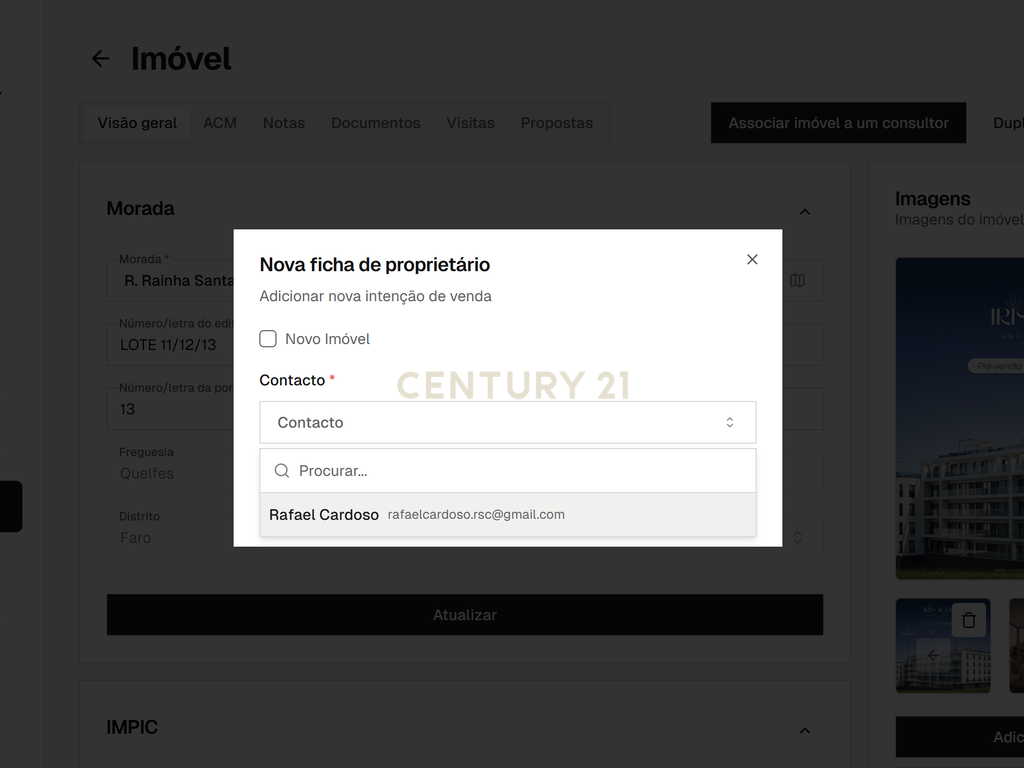Click the Distrito Faro field
Image resolution: width=1024 pixels, height=768 pixels.
tap(170, 537)
